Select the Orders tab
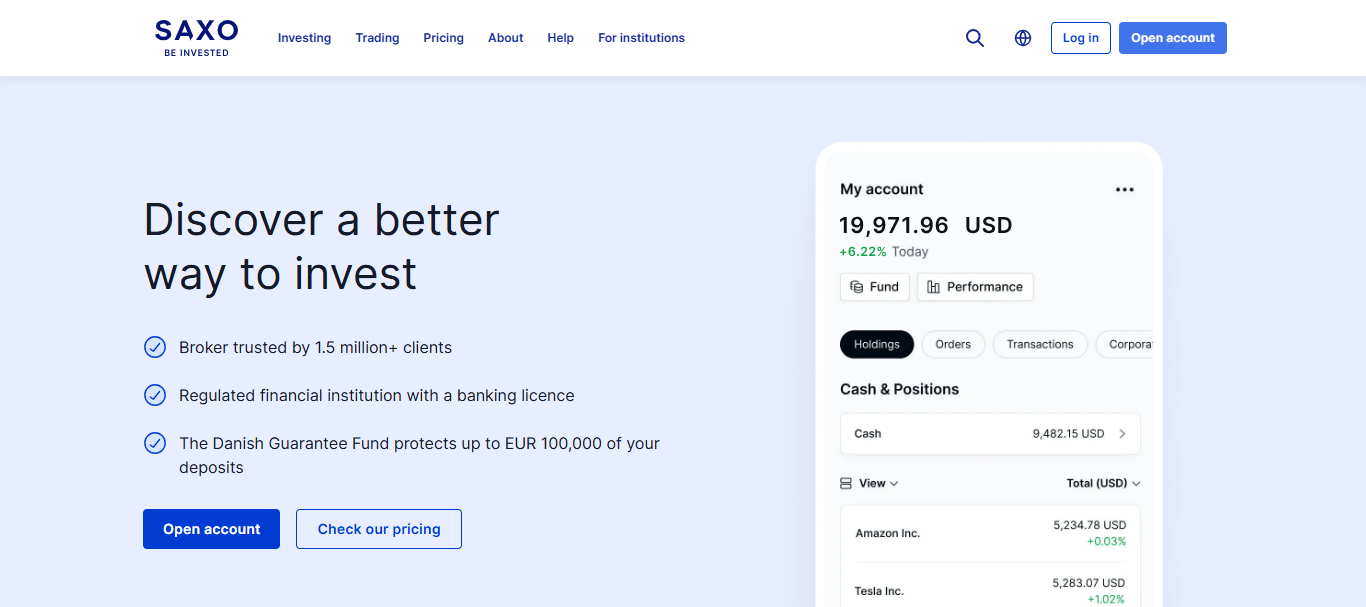 click(x=953, y=344)
